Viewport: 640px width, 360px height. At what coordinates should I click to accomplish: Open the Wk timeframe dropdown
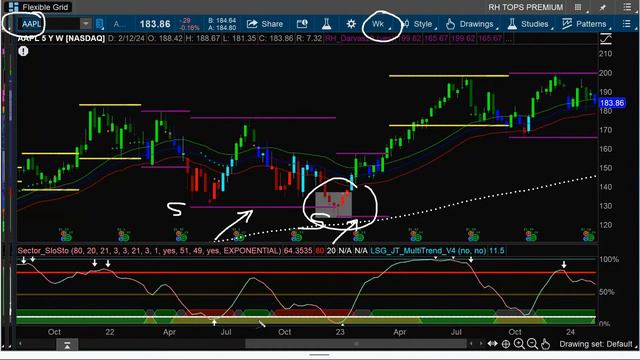point(380,24)
